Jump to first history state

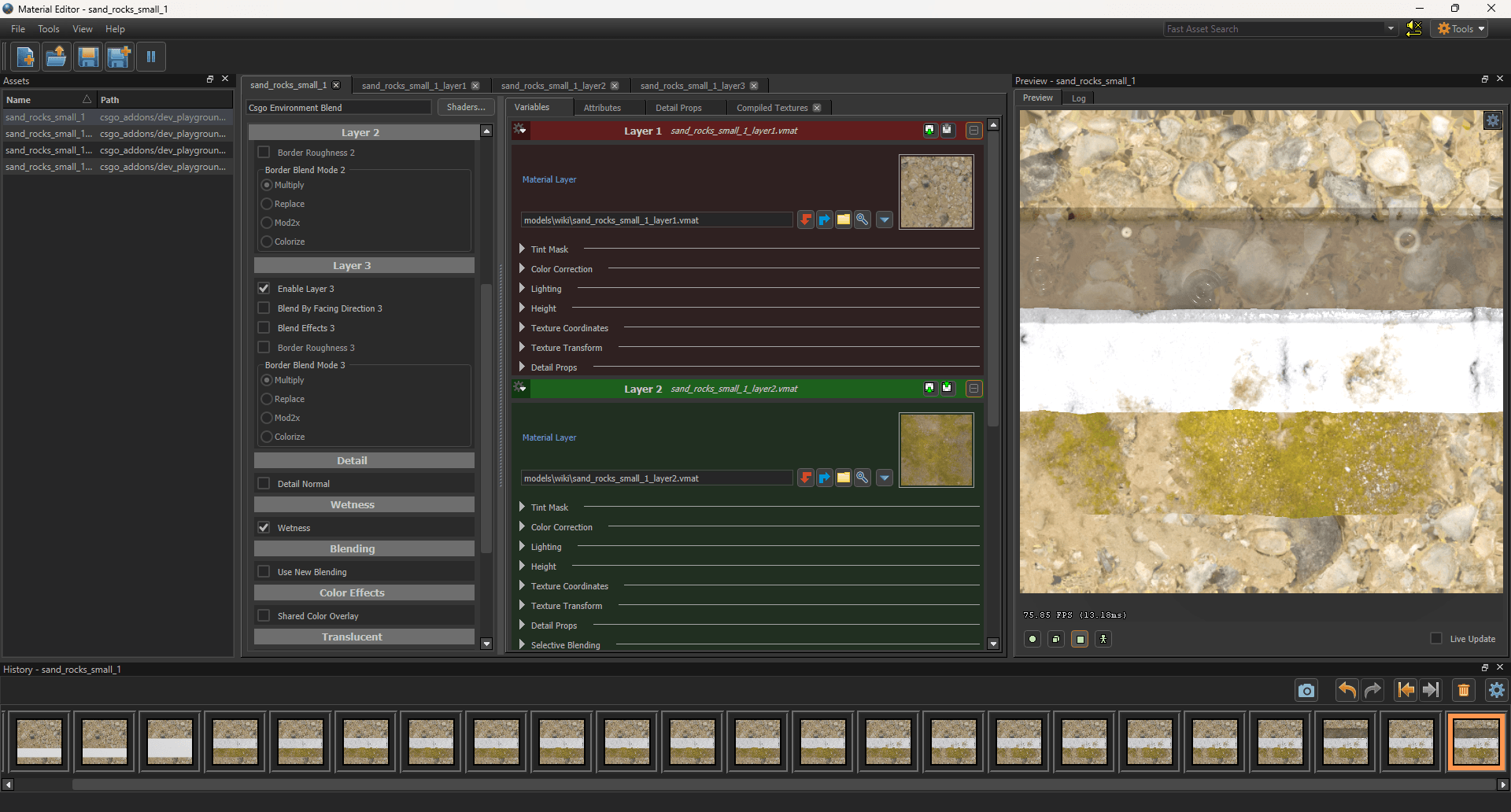(1406, 690)
